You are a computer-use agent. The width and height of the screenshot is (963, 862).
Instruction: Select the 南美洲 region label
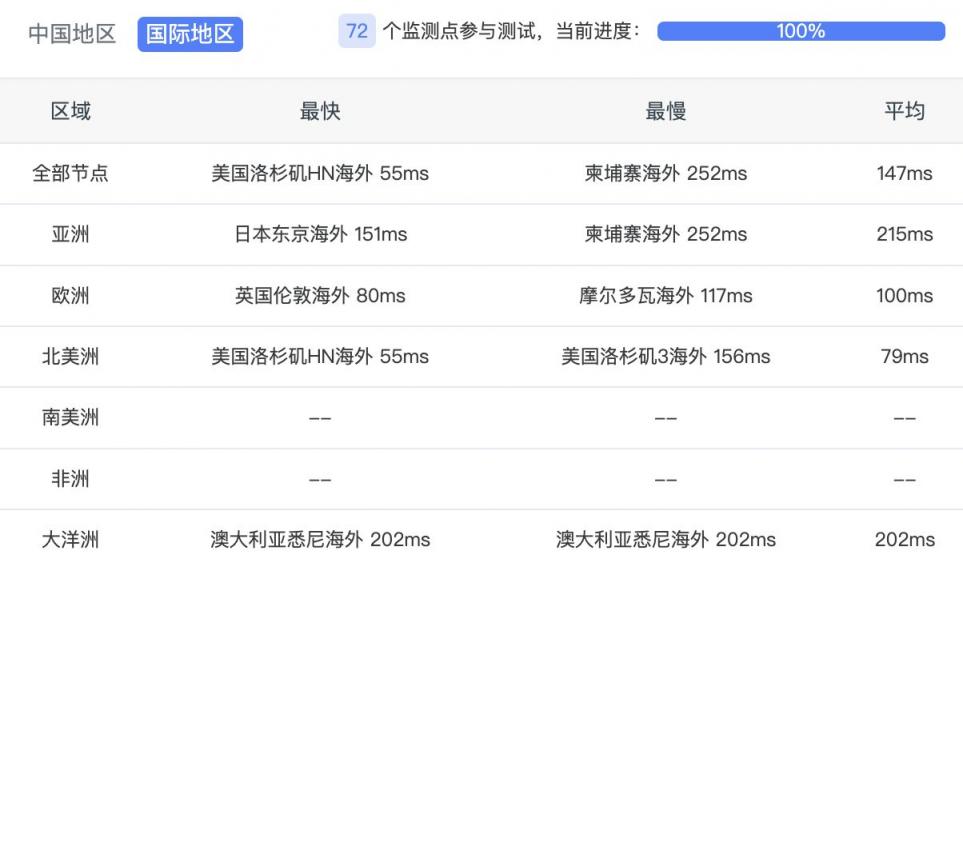pos(70,418)
